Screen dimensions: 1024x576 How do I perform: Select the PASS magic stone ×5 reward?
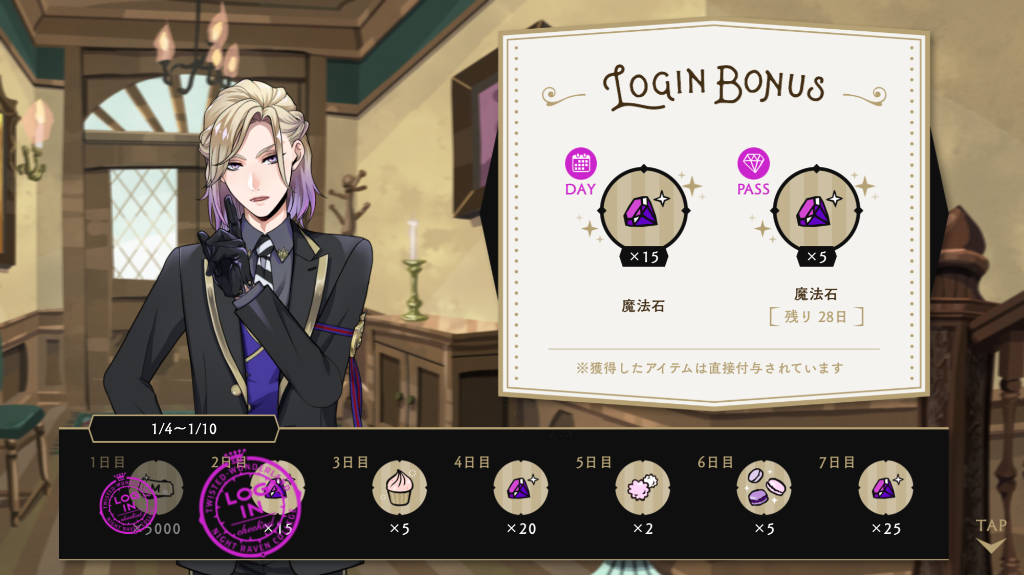tap(816, 212)
